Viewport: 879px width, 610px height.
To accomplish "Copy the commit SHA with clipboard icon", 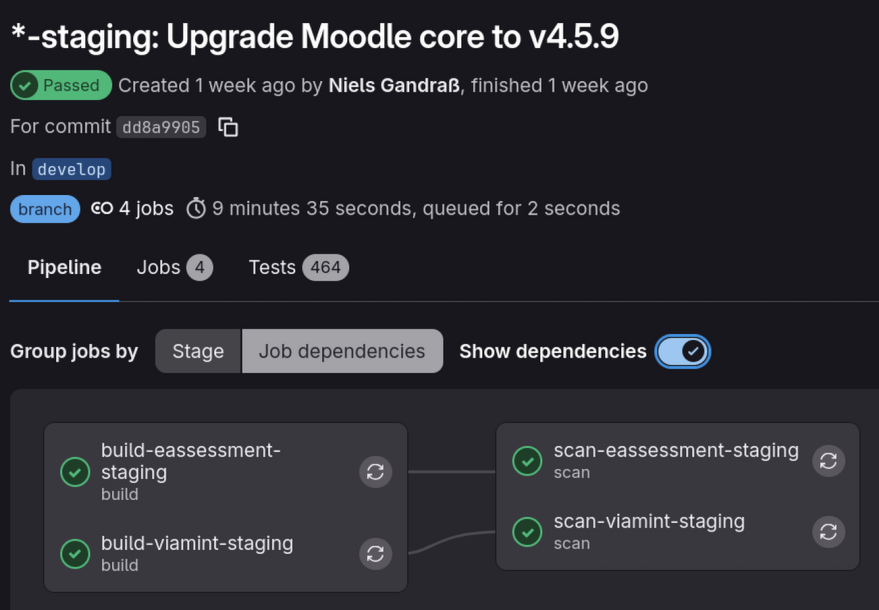I will [x=228, y=127].
